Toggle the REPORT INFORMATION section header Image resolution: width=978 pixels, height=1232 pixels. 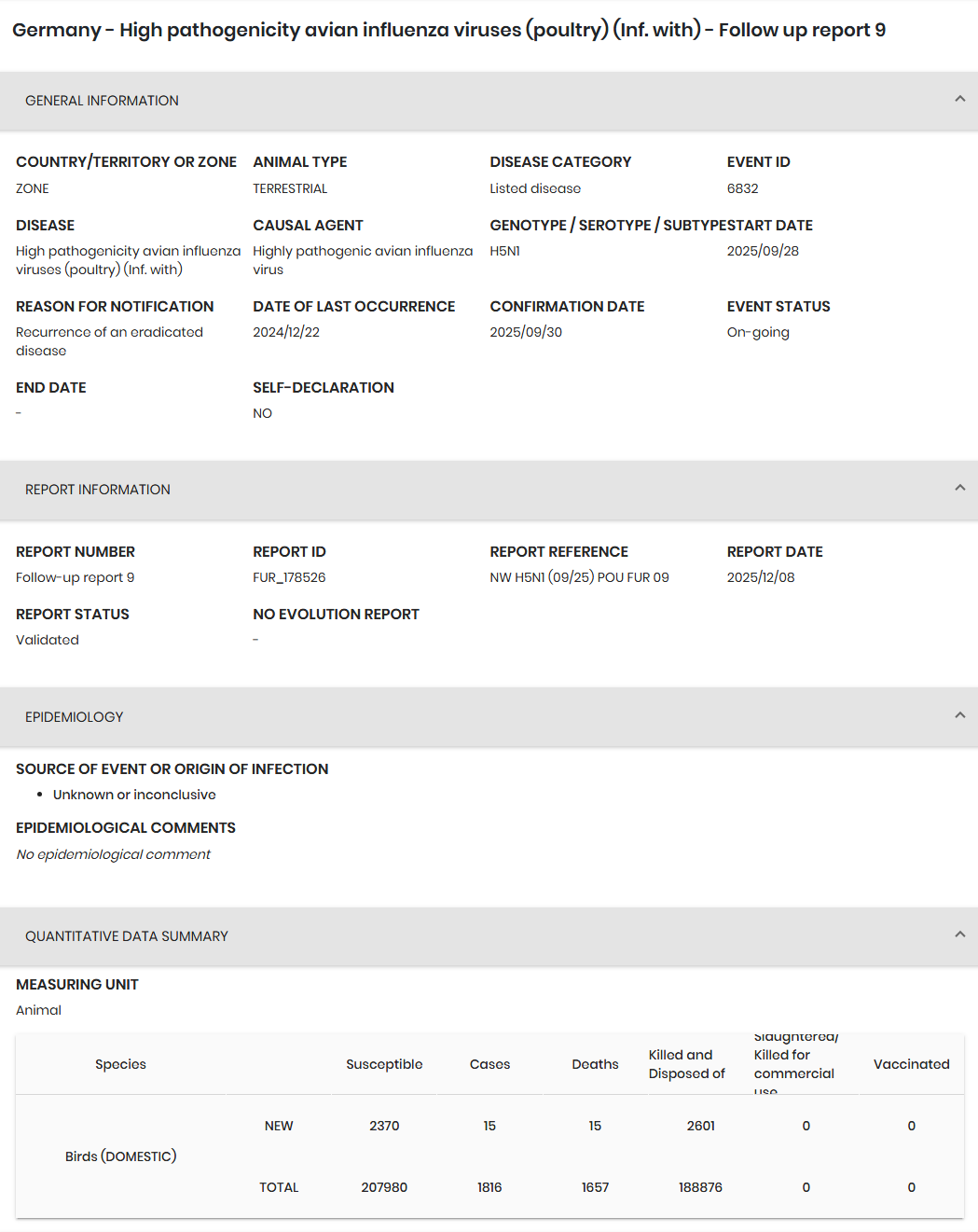click(x=489, y=490)
